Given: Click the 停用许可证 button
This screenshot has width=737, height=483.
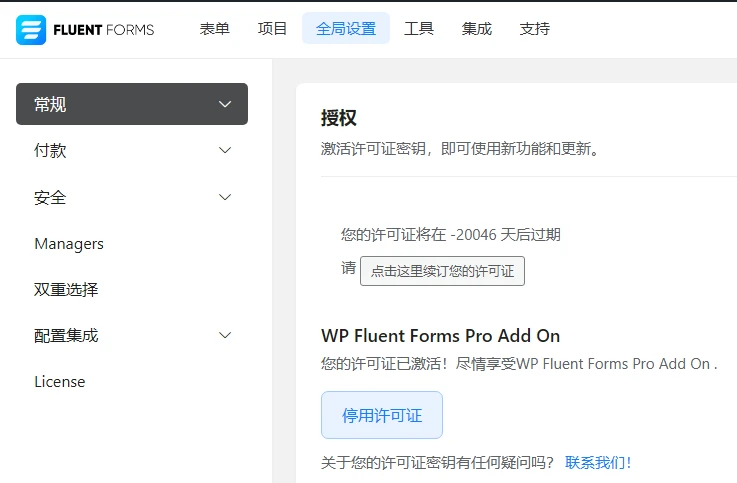Looking at the screenshot, I should pos(382,415).
